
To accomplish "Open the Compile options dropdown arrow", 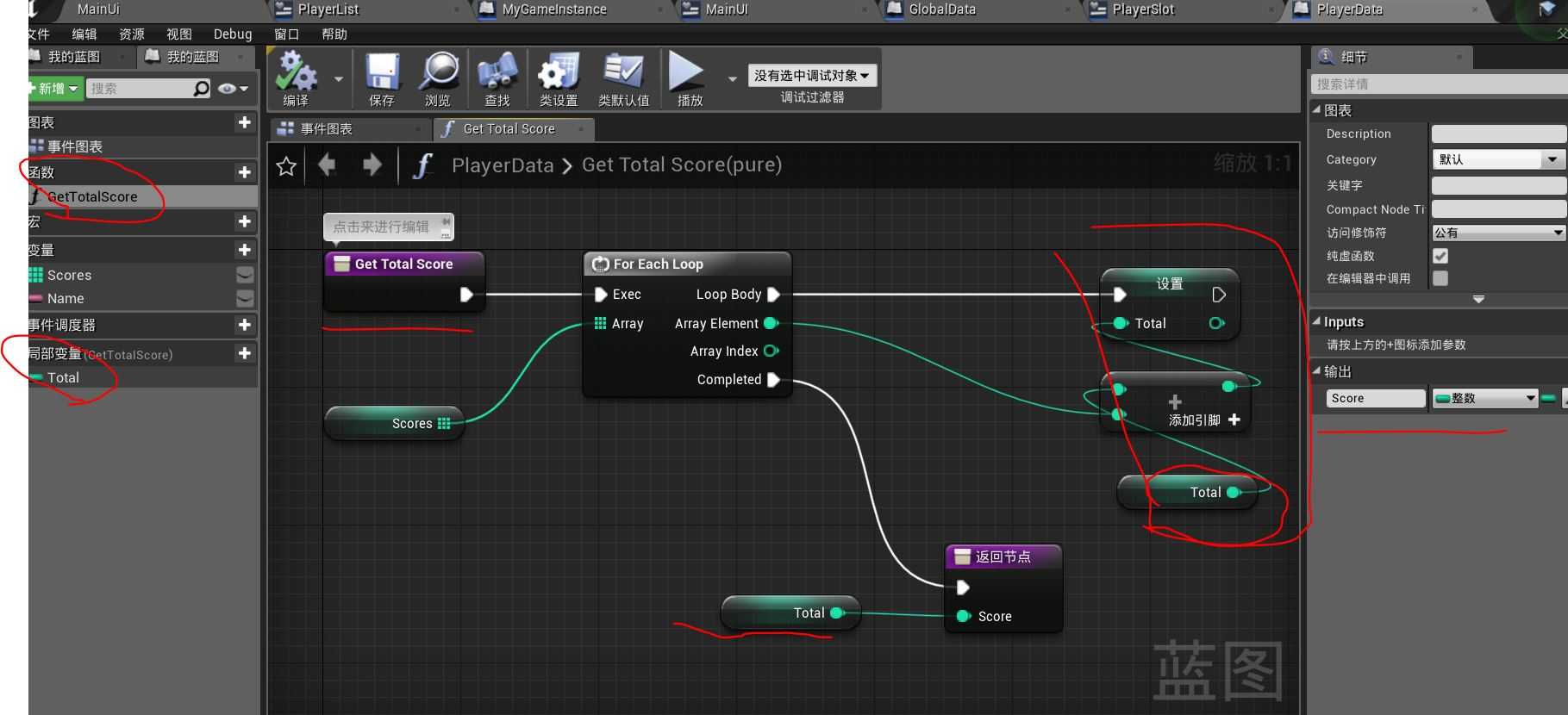I will [338, 79].
